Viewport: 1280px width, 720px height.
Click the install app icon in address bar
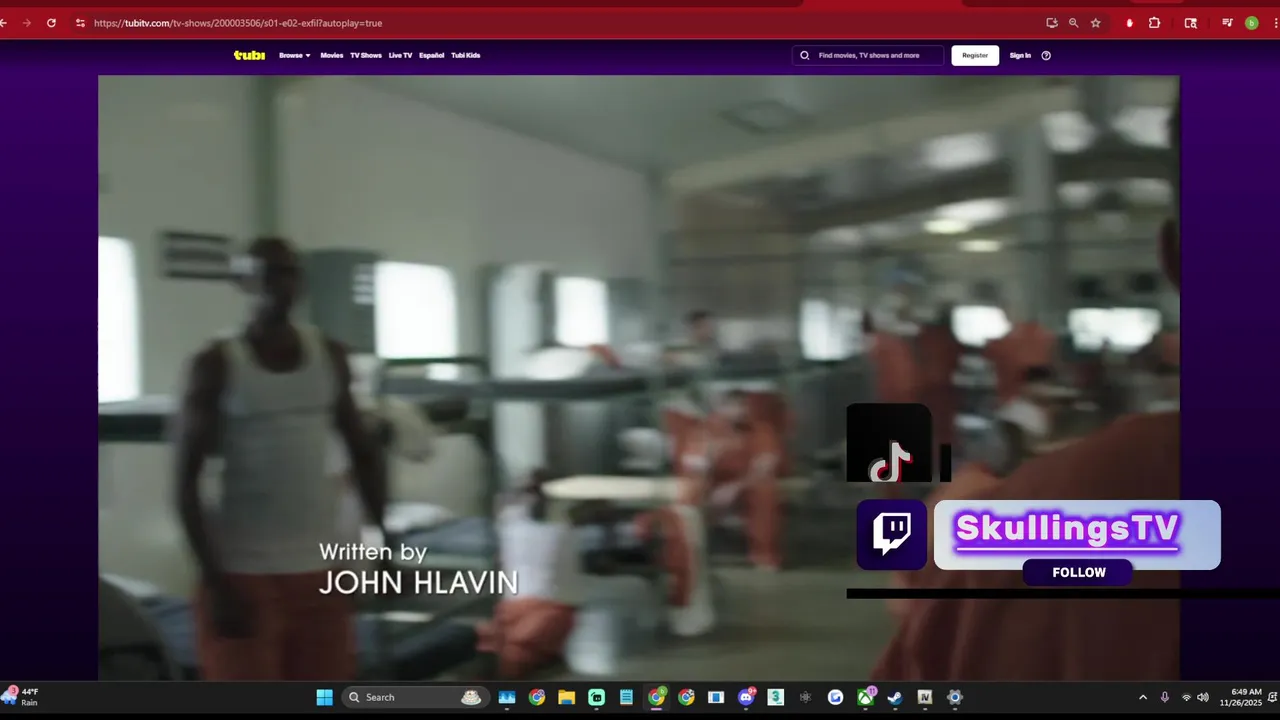pos(1052,23)
